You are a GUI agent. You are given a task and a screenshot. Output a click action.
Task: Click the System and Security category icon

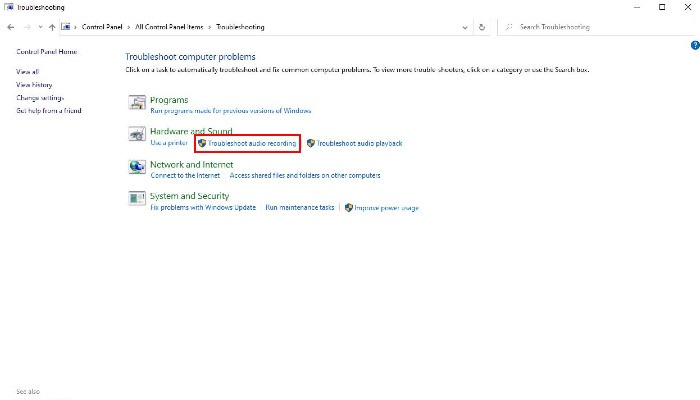tap(137, 200)
